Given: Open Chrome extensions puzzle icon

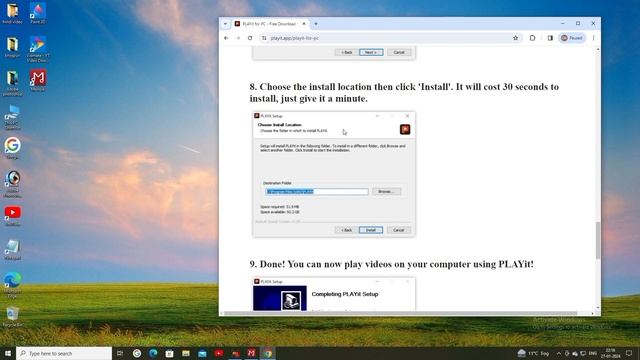Looking at the screenshot, I should pos(532,38).
